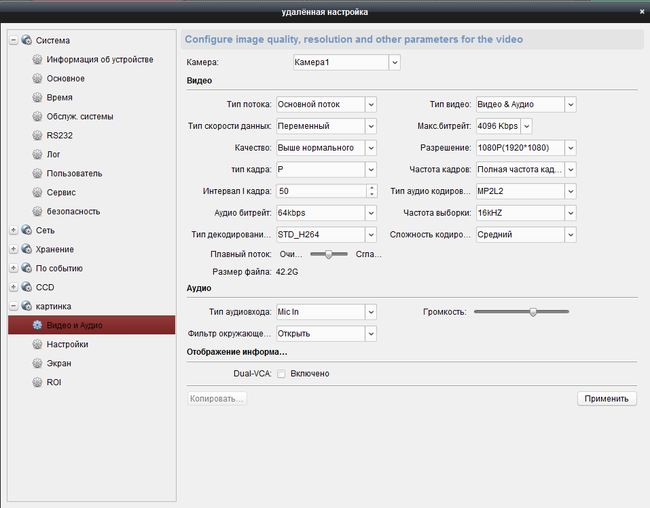The height and width of the screenshot is (508, 650).
Task: Open the Аудио битрейт dropdown
Action: pos(371,213)
